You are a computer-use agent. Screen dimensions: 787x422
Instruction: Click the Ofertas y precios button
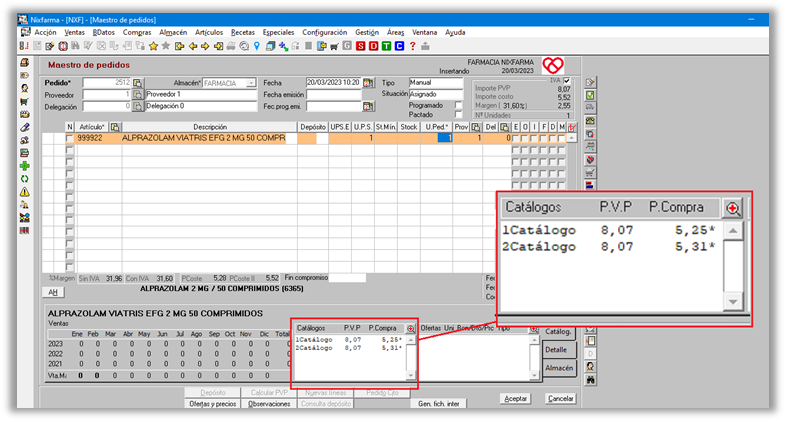(213, 404)
